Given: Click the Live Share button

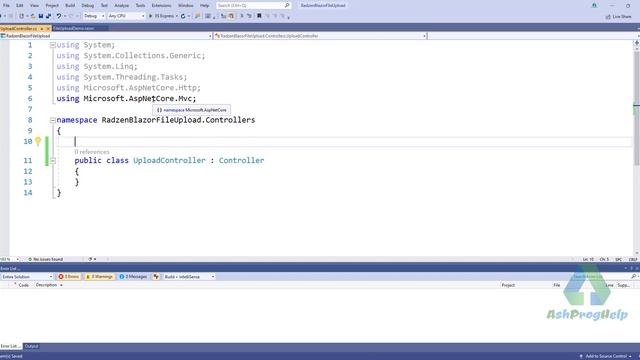Looking at the screenshot, I should point(618,17).
